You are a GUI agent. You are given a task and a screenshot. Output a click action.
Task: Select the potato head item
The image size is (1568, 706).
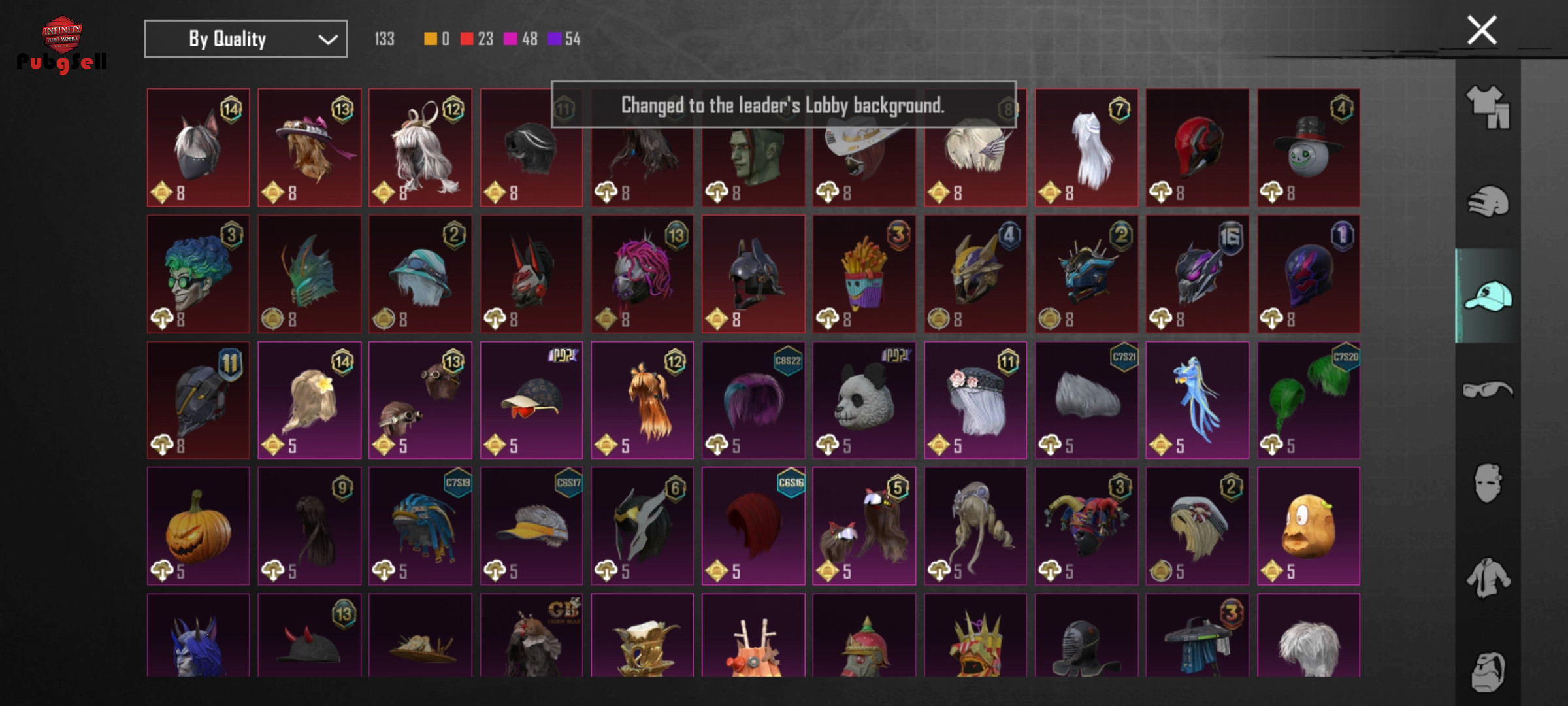tap(1309, 526)
